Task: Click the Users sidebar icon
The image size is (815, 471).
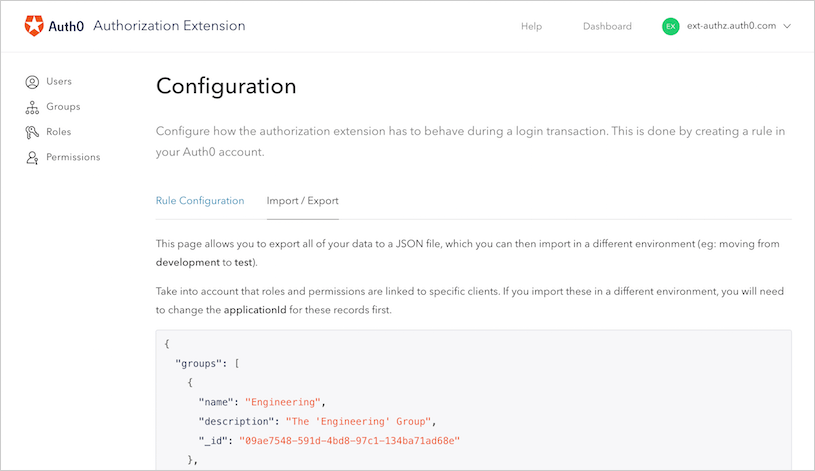Action: (32, 82)
